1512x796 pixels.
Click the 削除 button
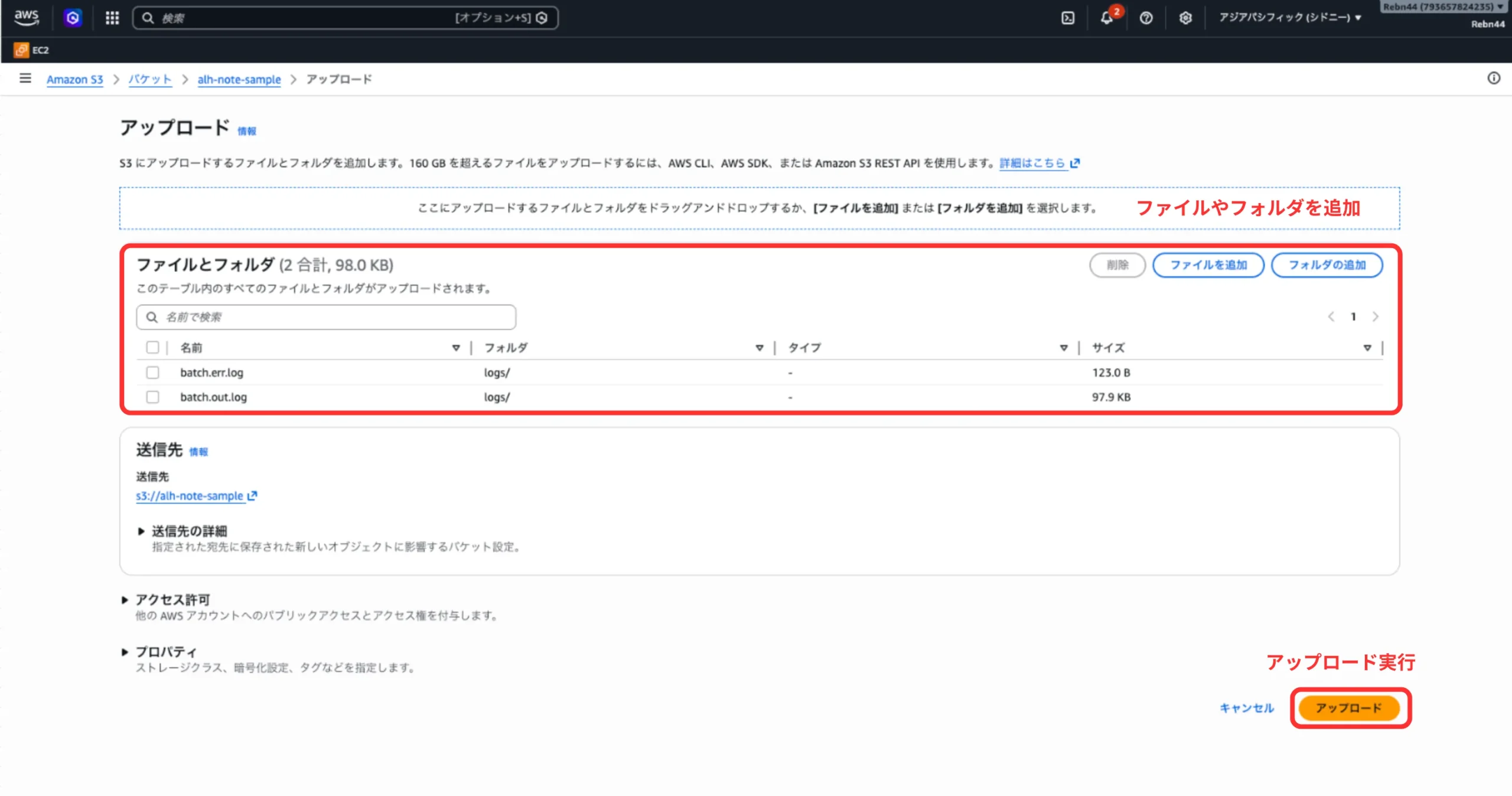pyautogui.click(x=1117, y=265)
